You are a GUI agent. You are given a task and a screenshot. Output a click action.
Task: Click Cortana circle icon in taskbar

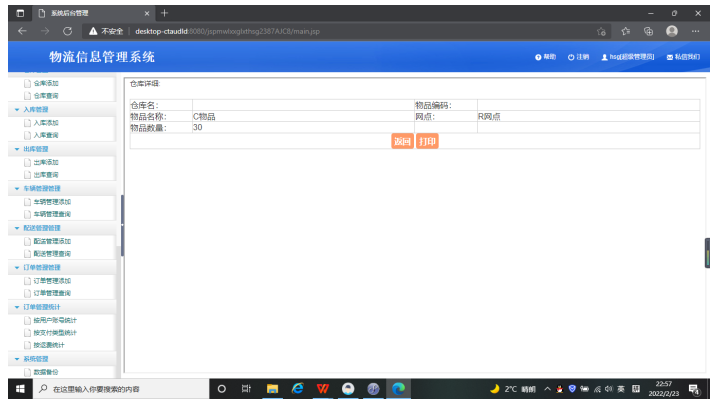click(222, 389)
